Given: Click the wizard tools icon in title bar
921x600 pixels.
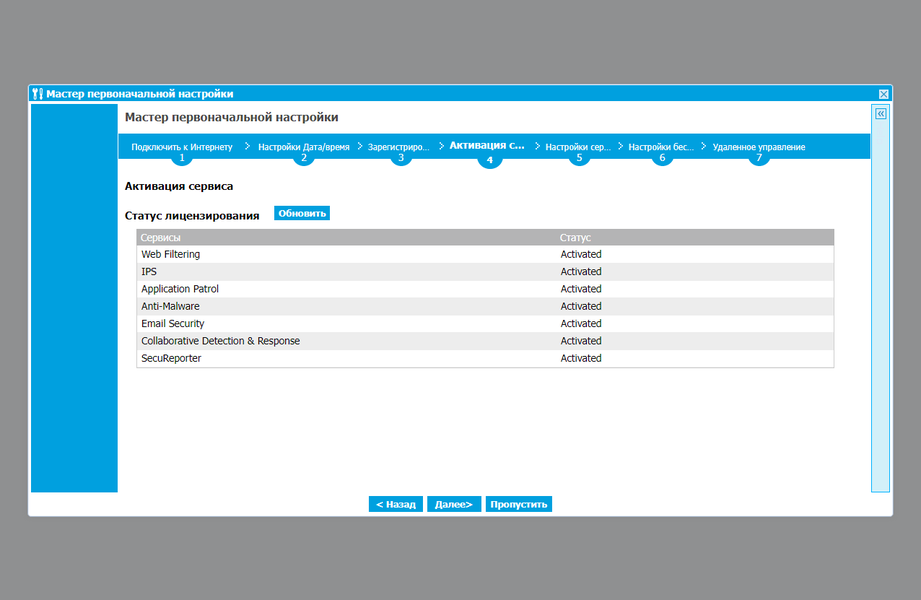Looking at the screenshot, I should click(x=38, y=94).
